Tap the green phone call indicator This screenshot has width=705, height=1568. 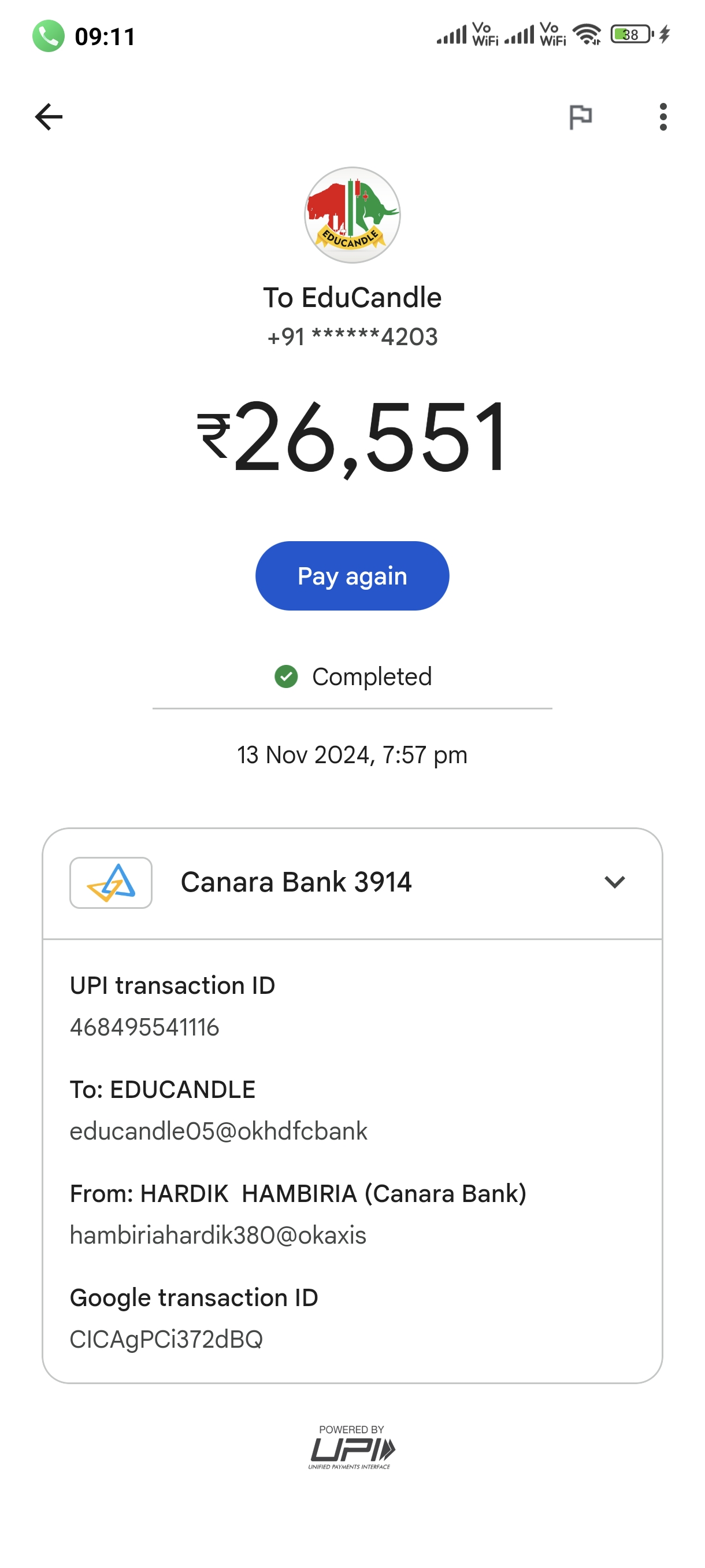pos(49,36)
